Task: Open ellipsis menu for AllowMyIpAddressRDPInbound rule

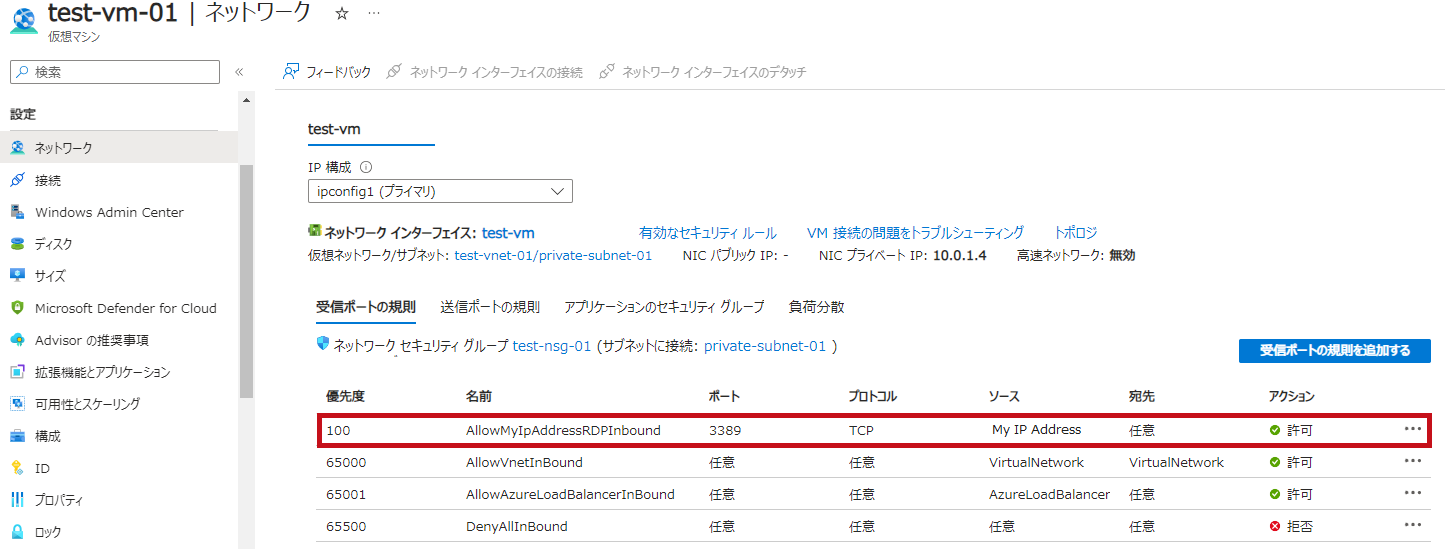Action: tap(1412, 429)
